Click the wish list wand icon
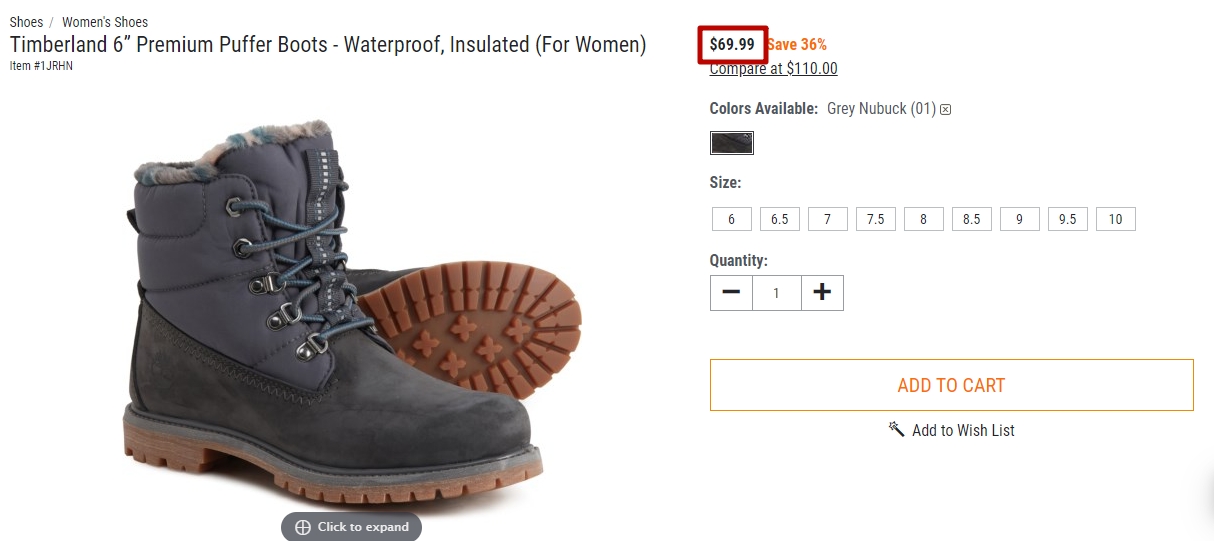Viewport: 1214px width, 541px height. coord(896,429)
